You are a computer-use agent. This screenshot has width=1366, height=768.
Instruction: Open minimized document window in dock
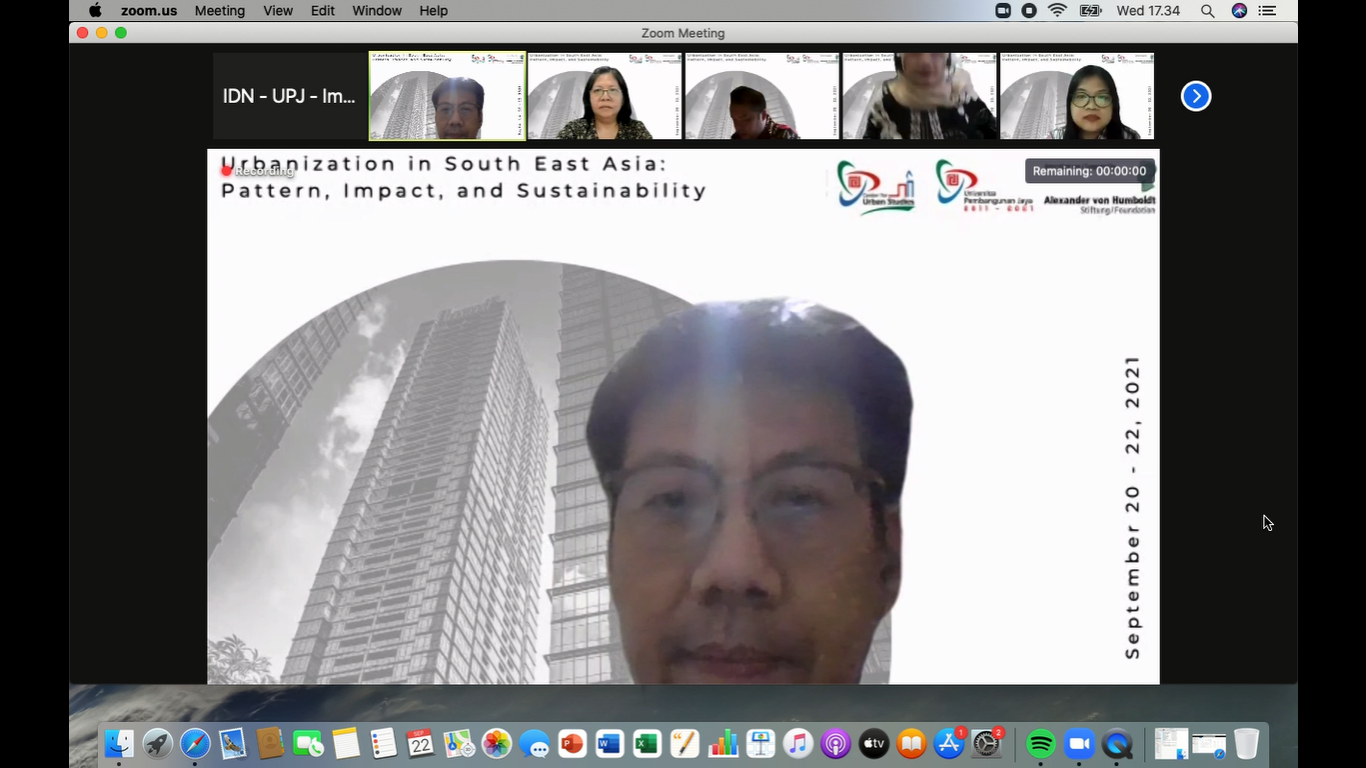(1171, 743)
